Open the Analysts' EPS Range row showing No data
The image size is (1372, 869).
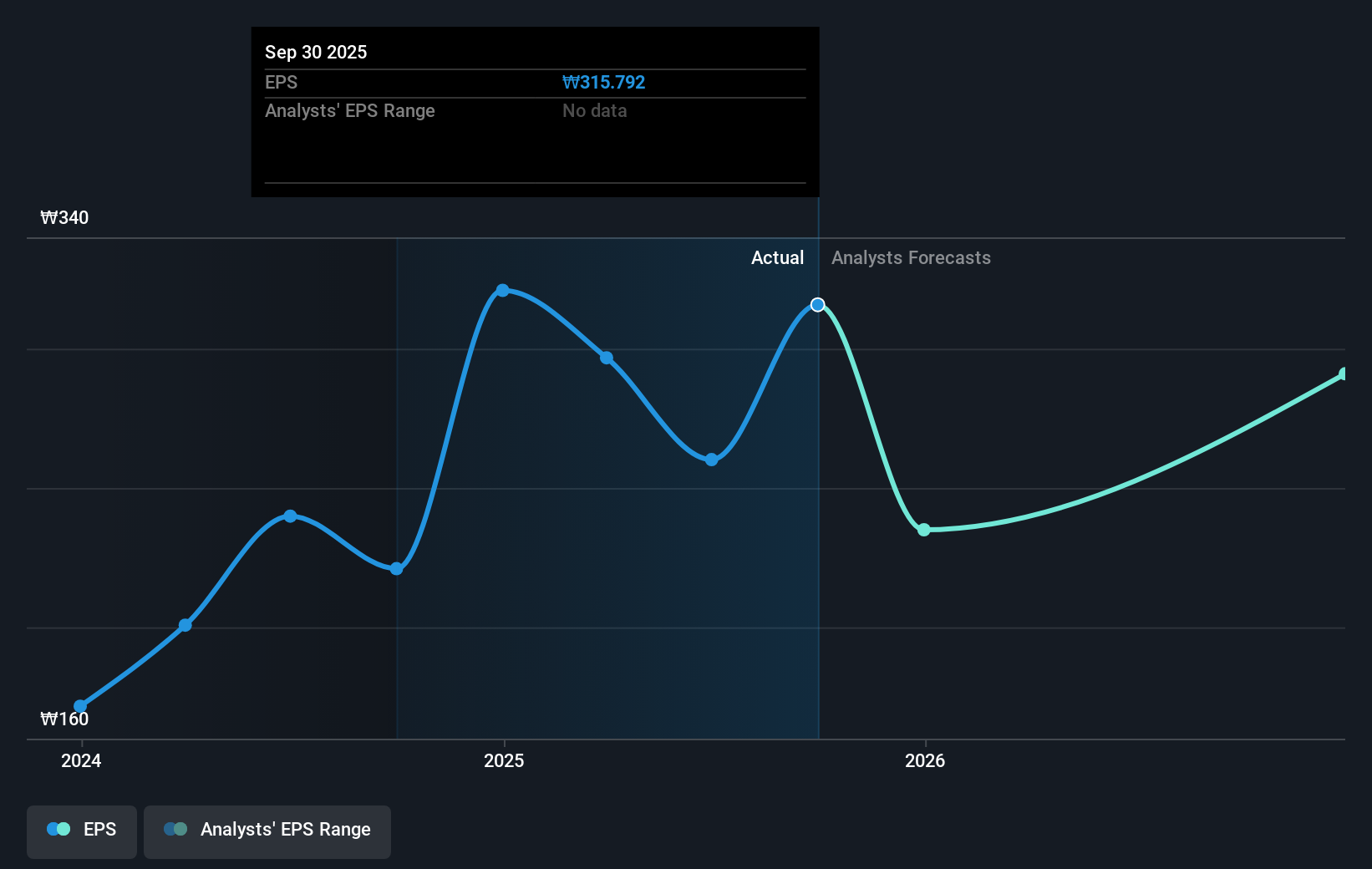pos(350,110)
